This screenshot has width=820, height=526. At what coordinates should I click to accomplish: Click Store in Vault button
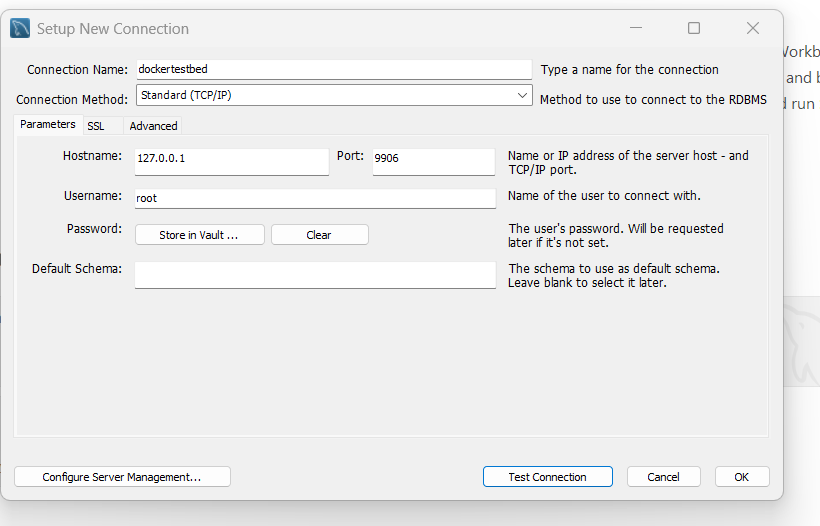[200, 235]
